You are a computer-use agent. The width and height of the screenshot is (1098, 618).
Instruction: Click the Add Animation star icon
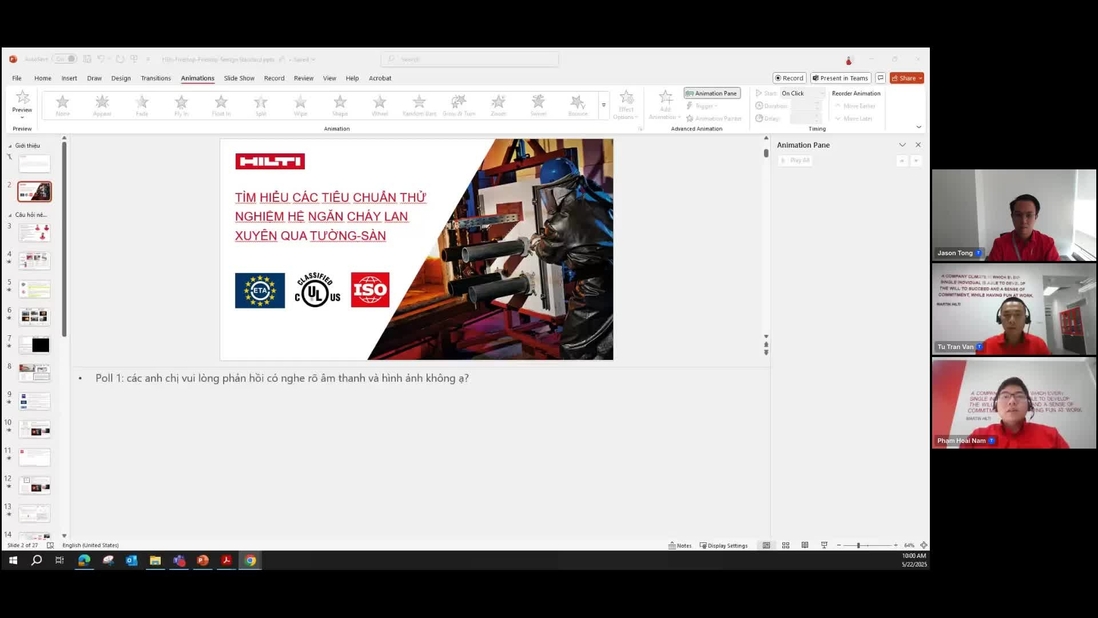coord(665,98)
